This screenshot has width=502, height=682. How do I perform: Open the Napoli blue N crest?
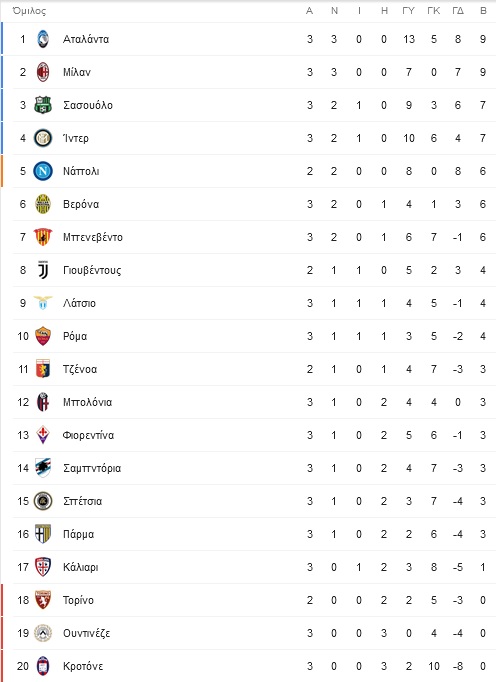[43, 171]
